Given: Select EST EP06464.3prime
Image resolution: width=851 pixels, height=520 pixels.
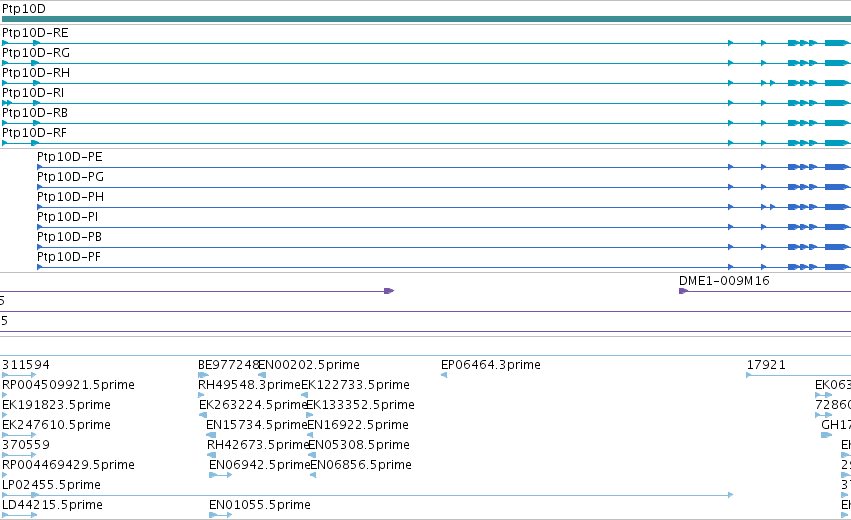Looking at the screenshot, I should (x=491, y=365).
